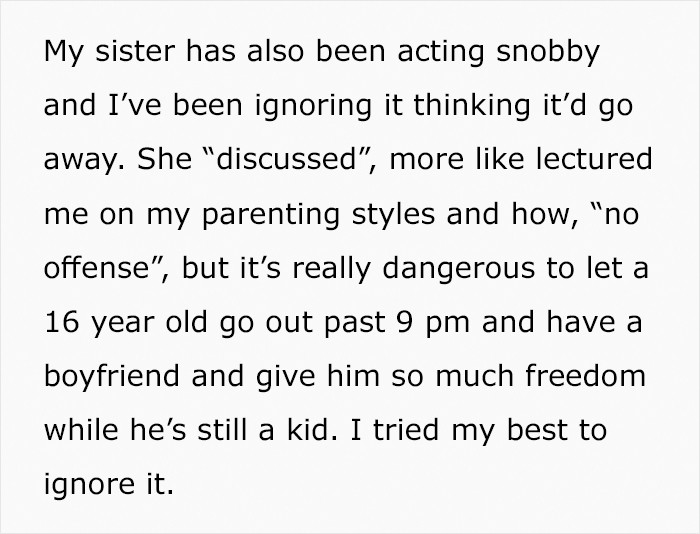Screen dimensions: 700x534
Task: Click the word "styles"
Action: [393, 215]
